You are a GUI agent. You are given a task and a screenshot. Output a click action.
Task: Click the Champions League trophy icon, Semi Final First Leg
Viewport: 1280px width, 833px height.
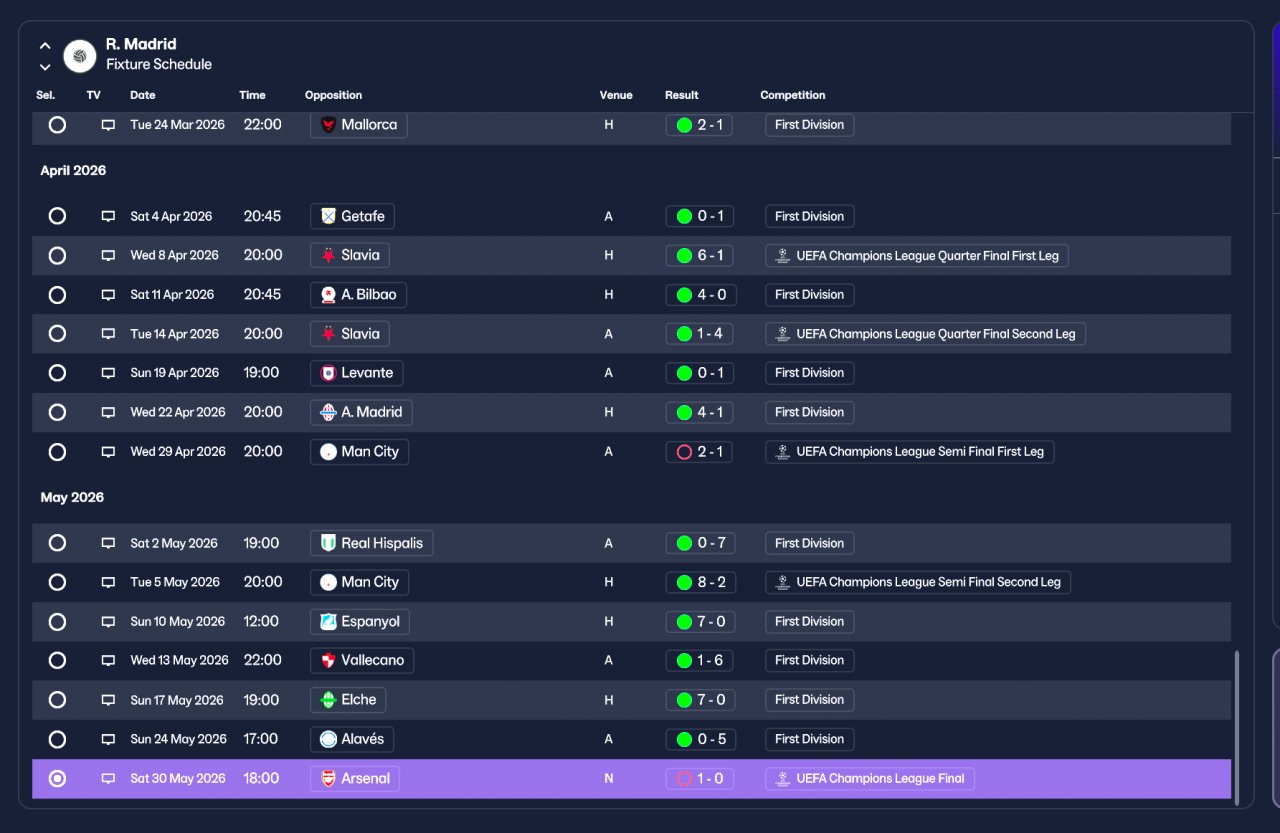(784, 452)
